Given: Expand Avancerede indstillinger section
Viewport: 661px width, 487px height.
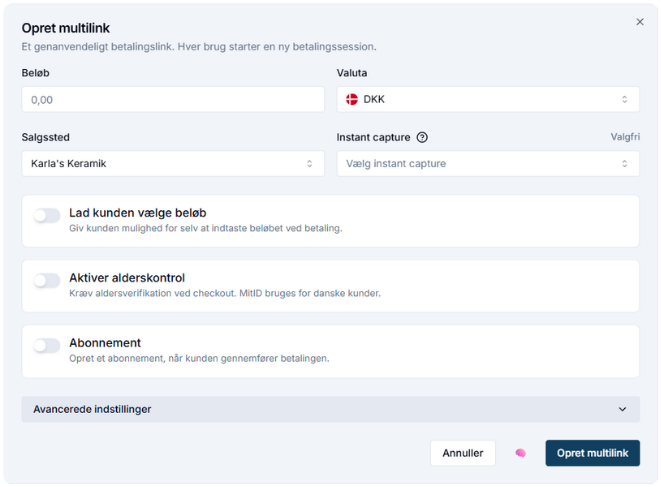Looking at the screenshot, I should point(330,409).
